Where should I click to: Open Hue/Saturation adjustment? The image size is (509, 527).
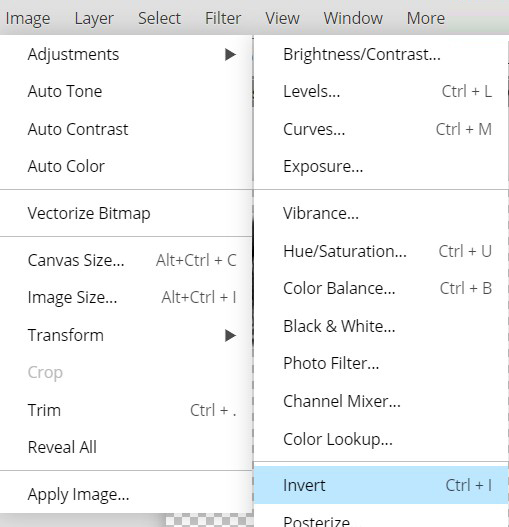click(x=381, y=251)
